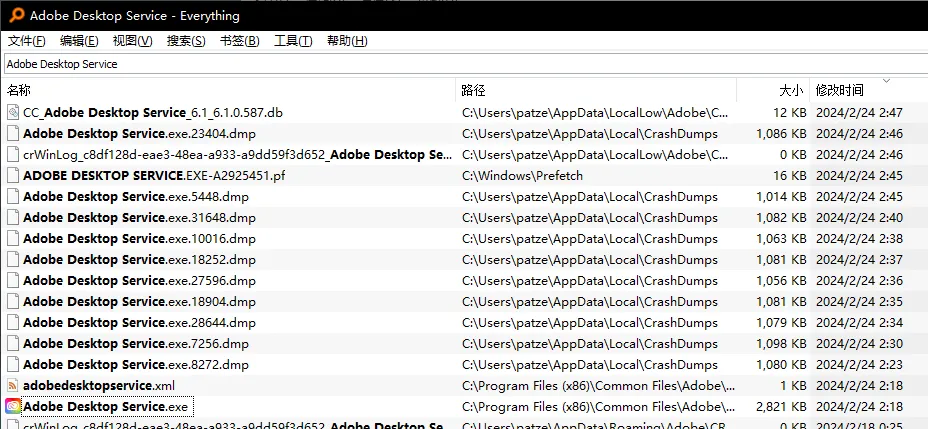
Task: Open the 书签(B) menu
Action: [x=240, y=41]
